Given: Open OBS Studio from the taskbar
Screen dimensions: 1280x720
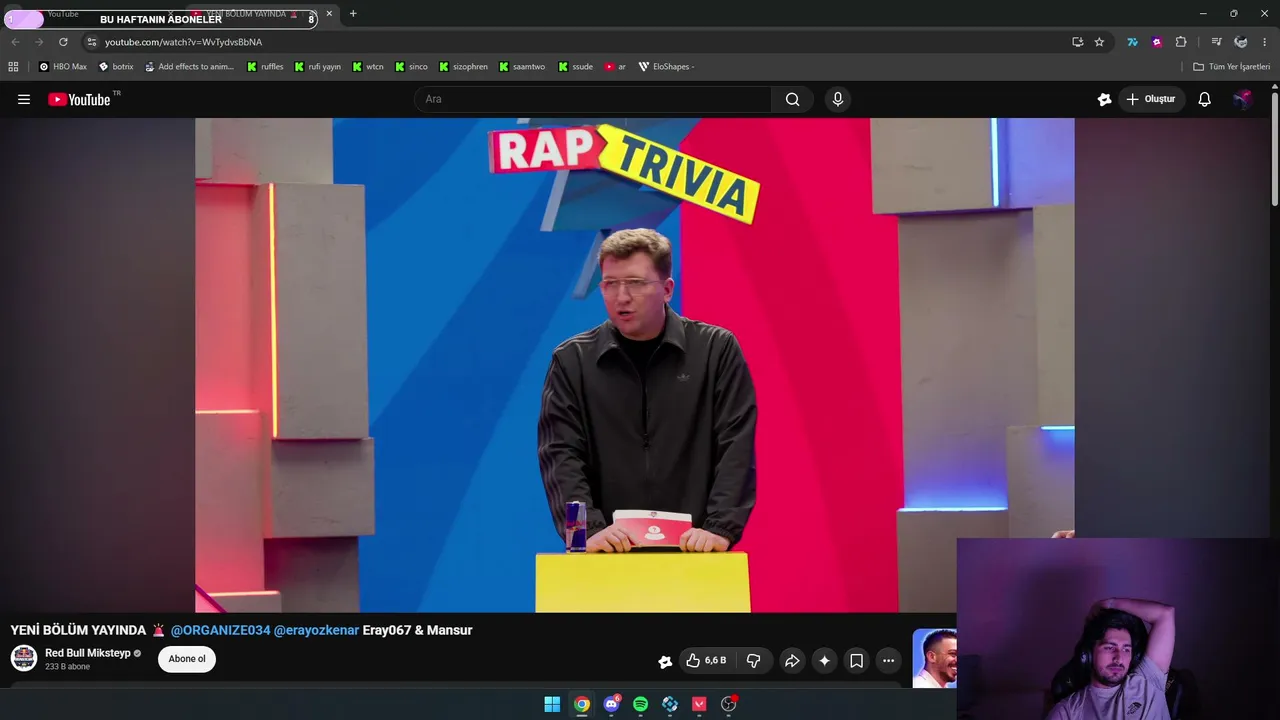Looking at the screenshot, I should 728,704.
